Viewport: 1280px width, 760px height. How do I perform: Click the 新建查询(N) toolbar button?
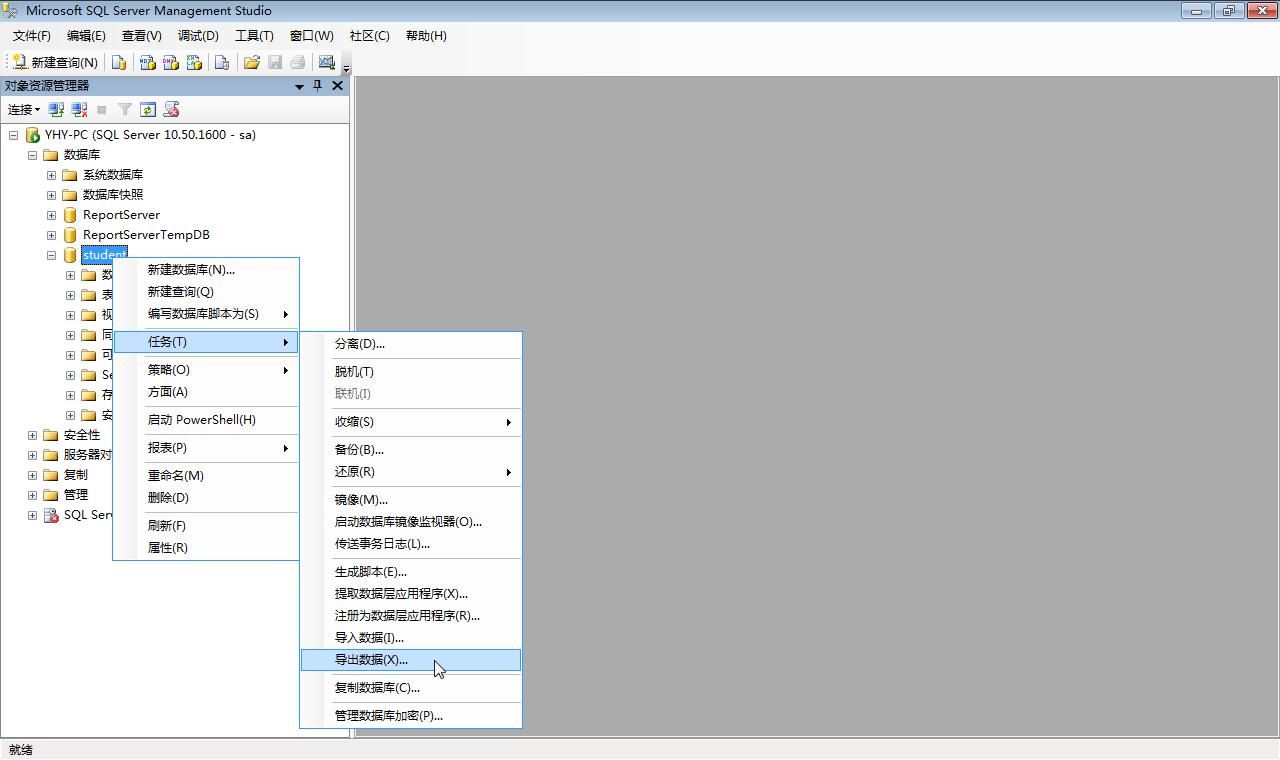55,62
